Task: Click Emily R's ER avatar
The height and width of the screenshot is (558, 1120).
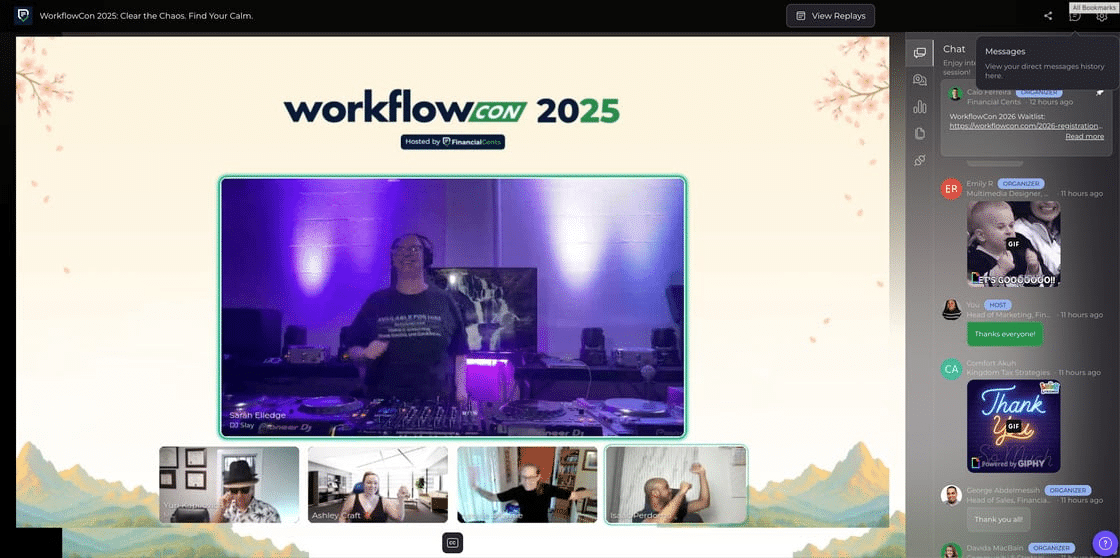Action: (951, 189)
